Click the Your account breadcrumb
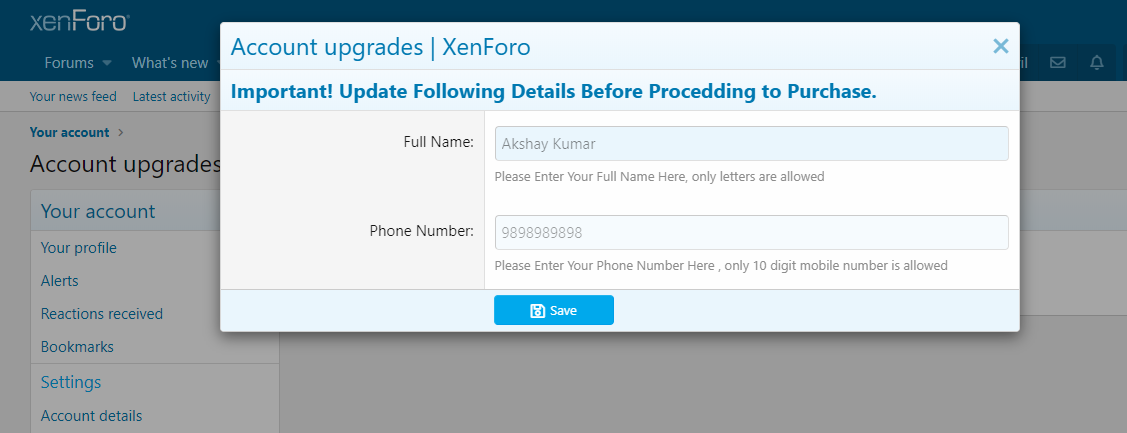 pos(69,132)
